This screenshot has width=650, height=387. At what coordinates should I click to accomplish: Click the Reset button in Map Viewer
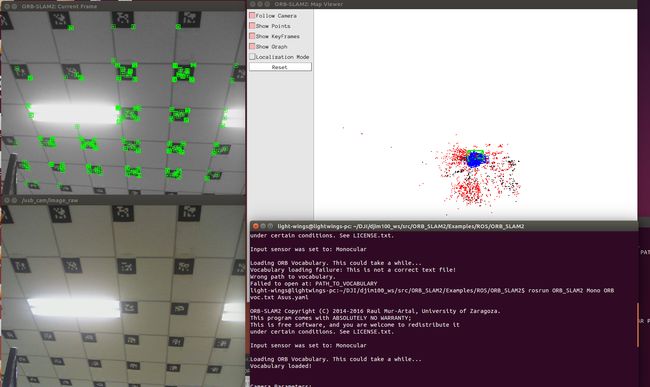point(280,67)
